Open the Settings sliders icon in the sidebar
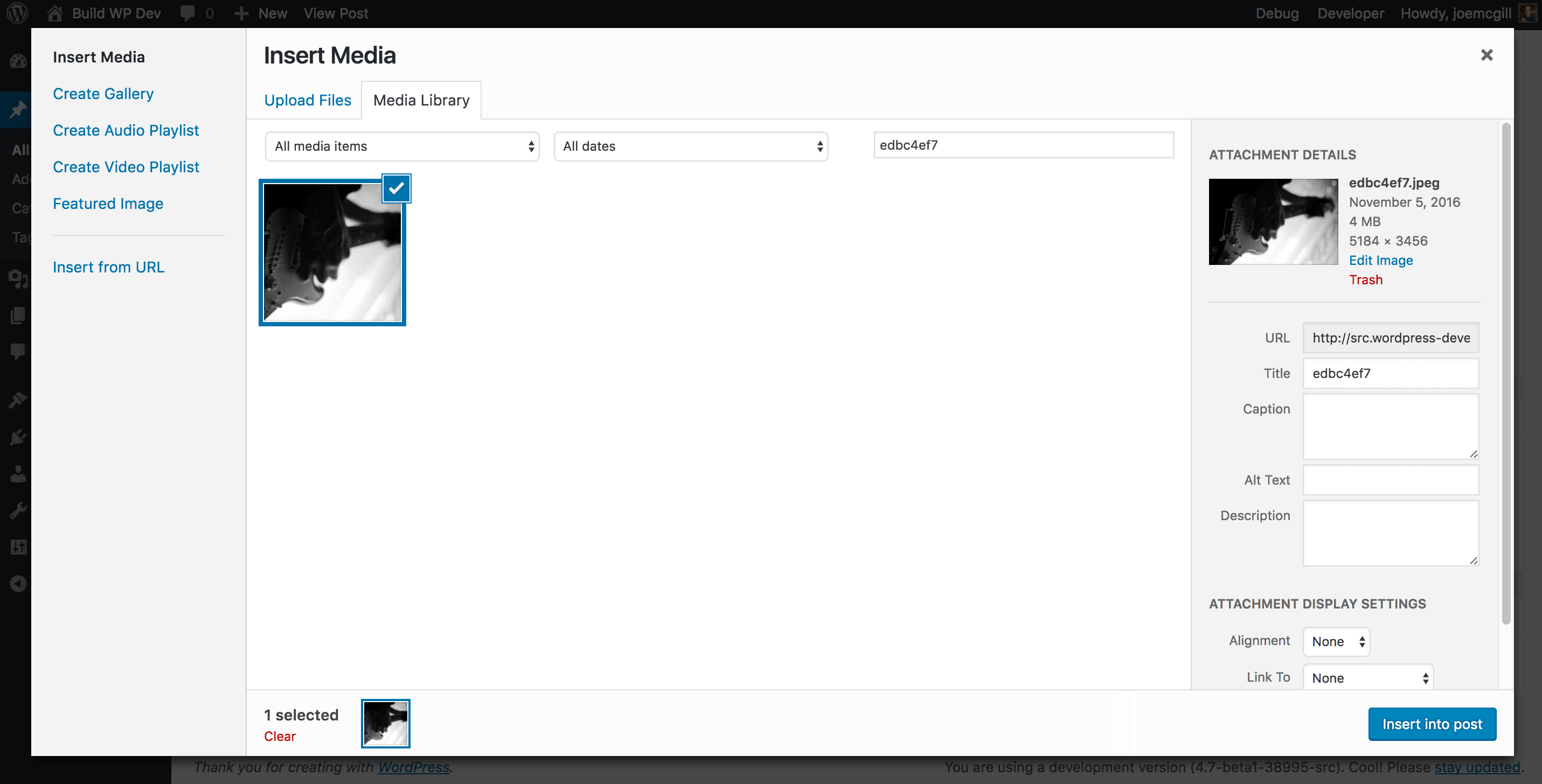 18,547
